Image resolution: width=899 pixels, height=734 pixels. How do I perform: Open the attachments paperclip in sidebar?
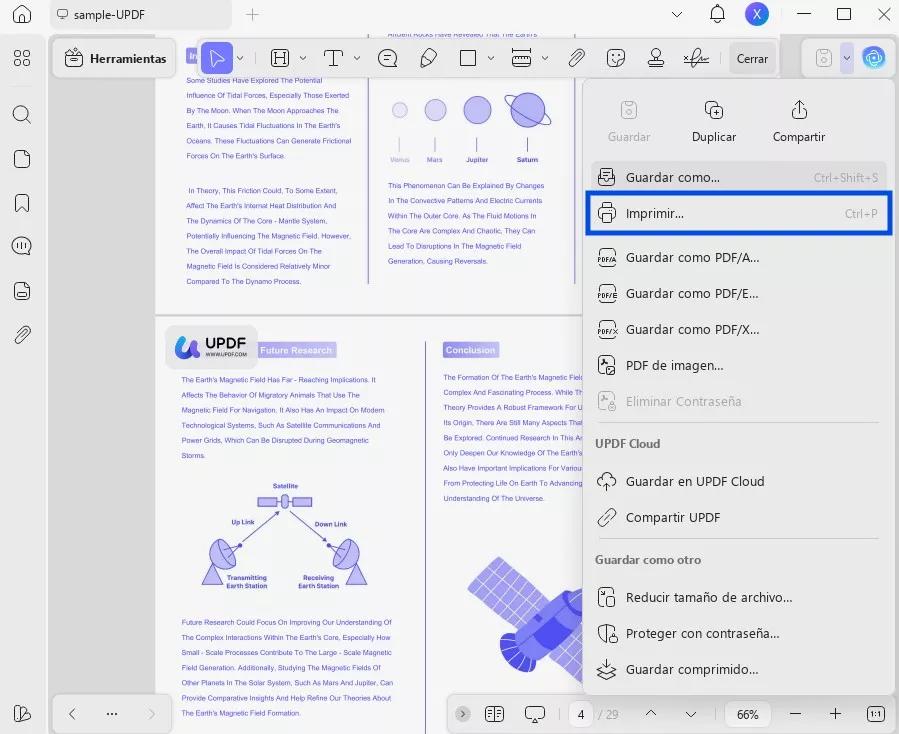pos(22,335)
